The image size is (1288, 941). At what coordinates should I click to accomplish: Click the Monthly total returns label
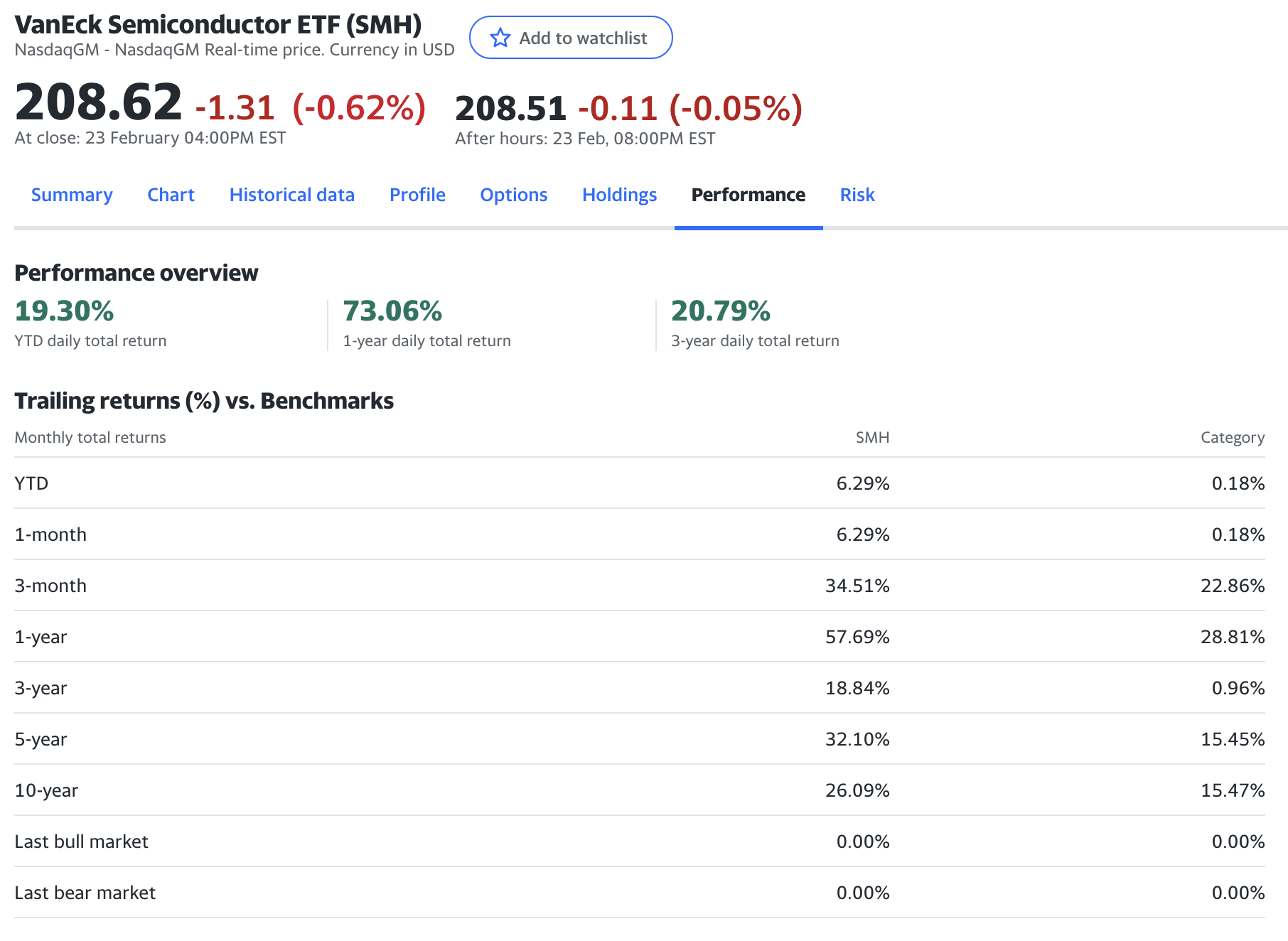[90, 437]
